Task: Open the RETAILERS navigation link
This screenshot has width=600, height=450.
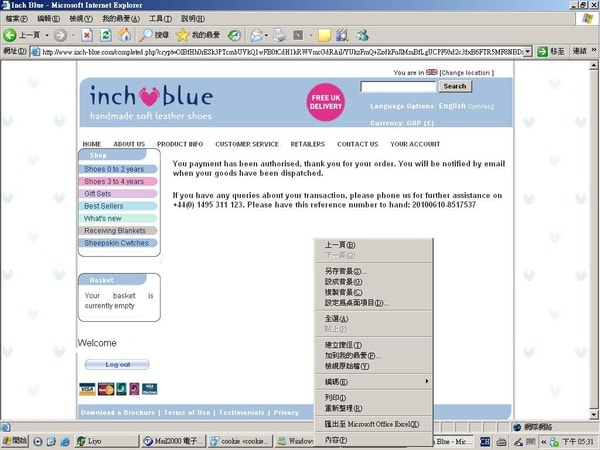Action: (x=307, y=144)
